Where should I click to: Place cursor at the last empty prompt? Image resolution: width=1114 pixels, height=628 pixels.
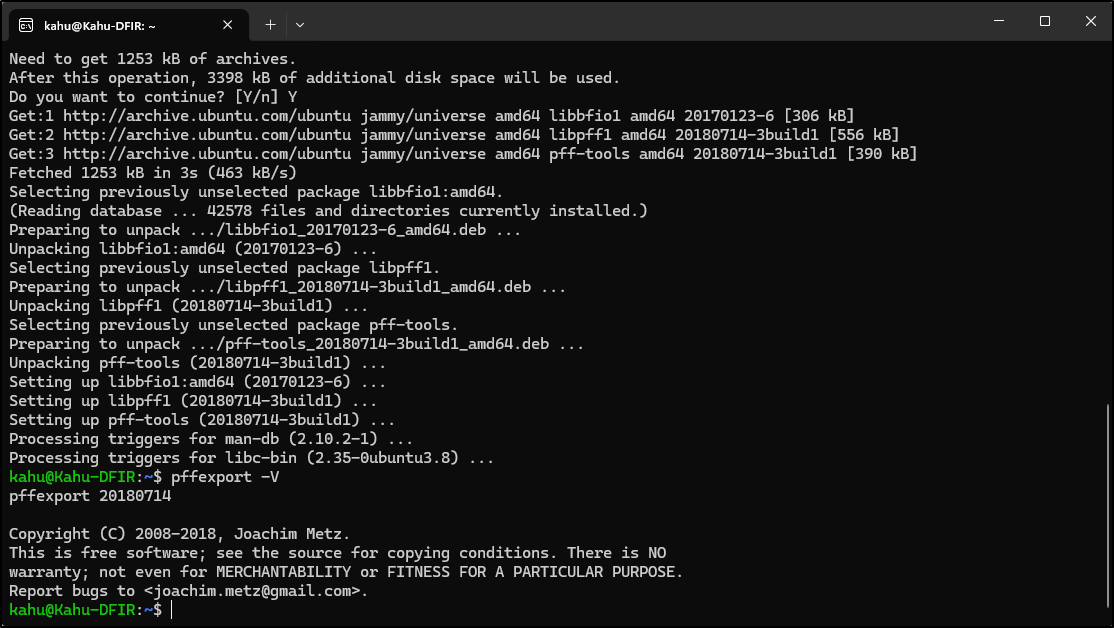(172, 610)
